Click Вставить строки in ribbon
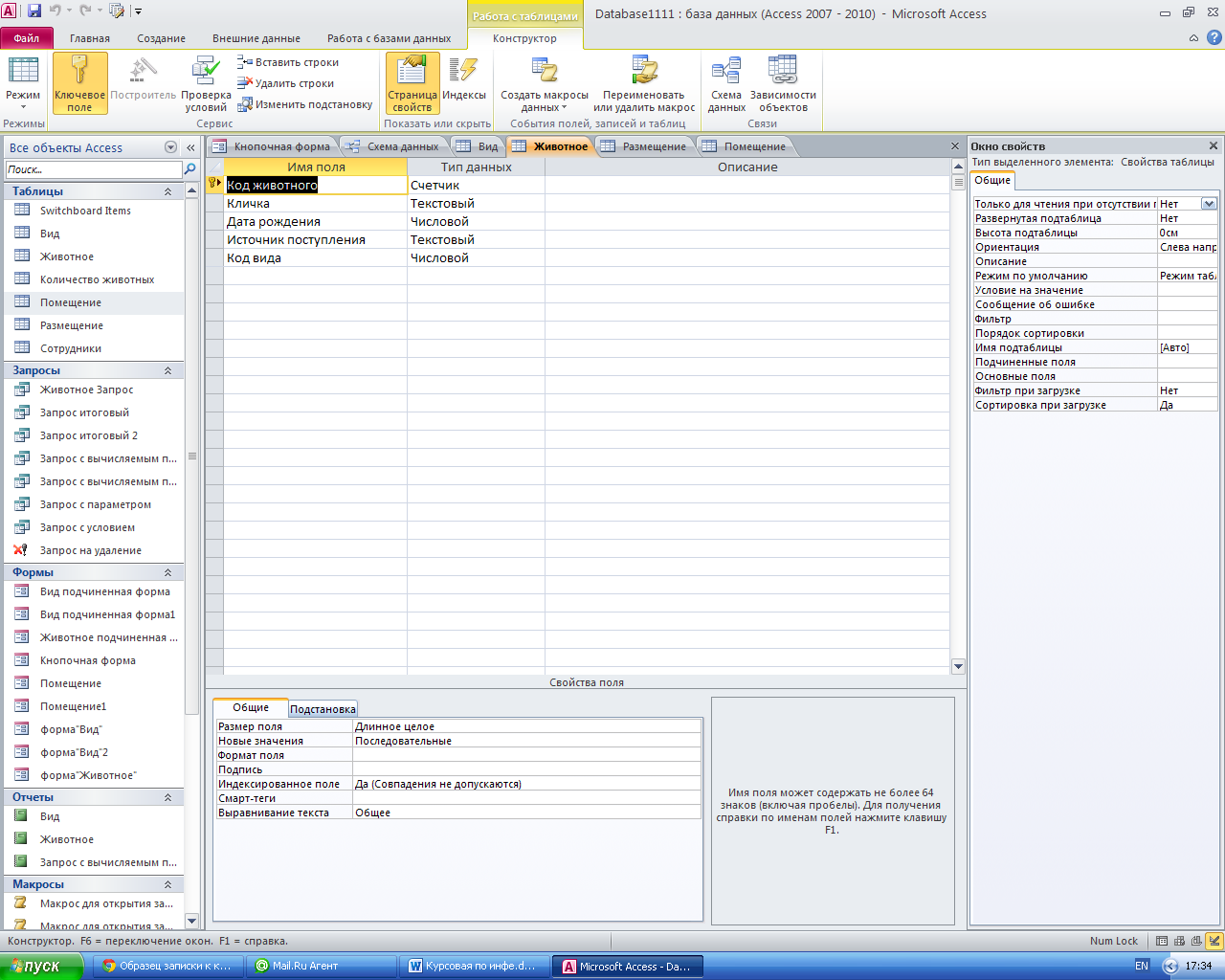 tap(288, 62)
